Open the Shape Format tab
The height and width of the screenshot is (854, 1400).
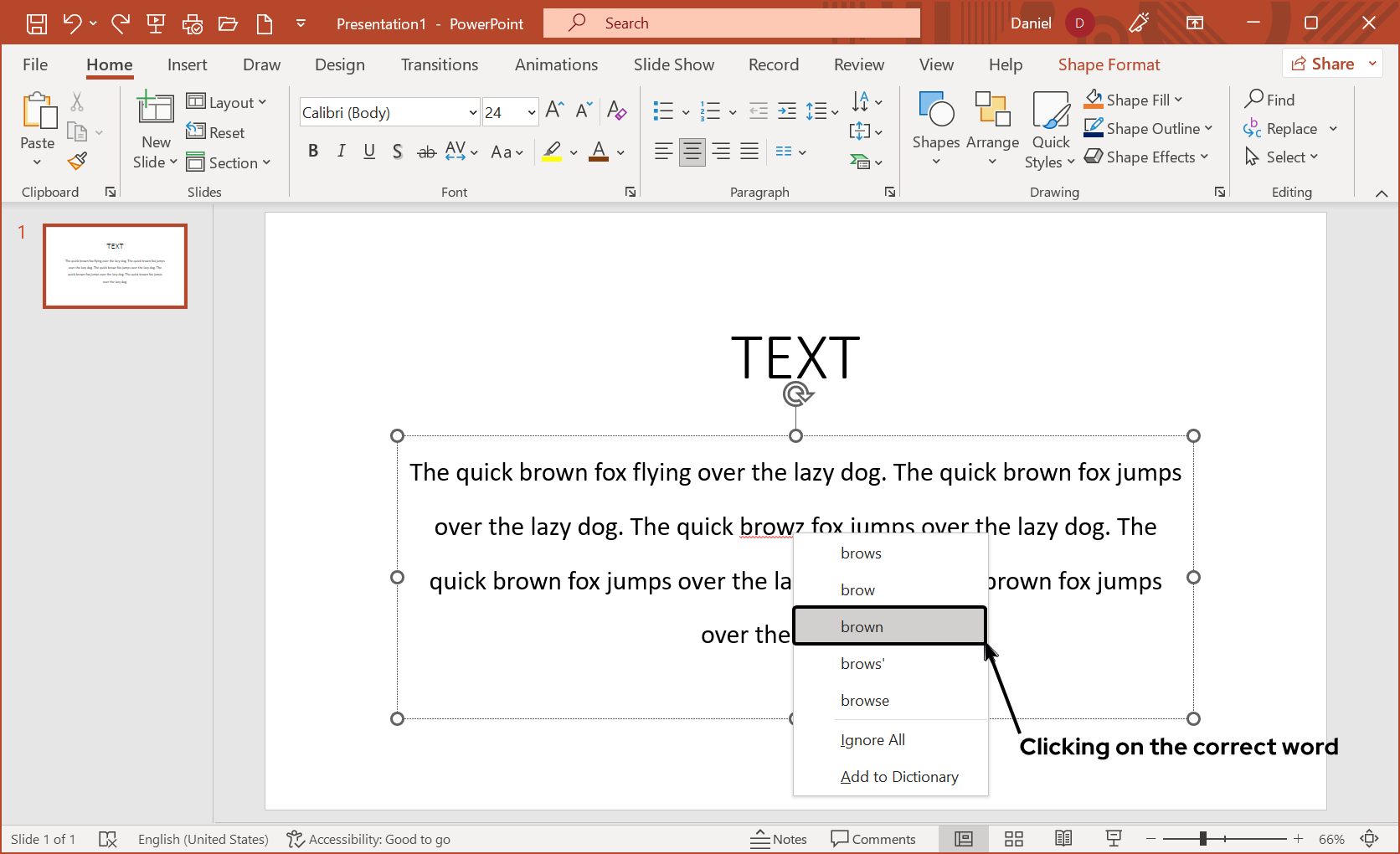click(1109, 64)
